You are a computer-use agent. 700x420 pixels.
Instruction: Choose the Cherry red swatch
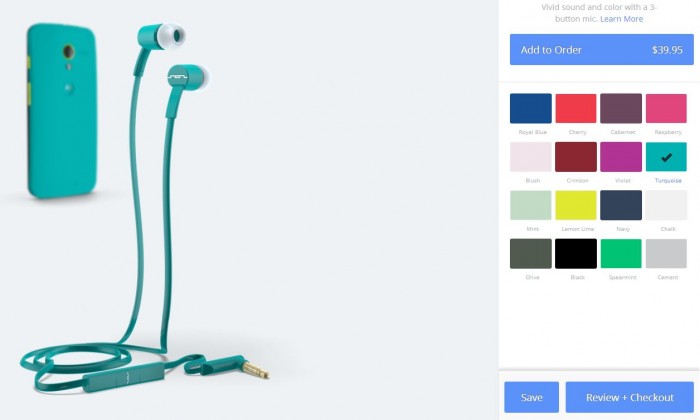click(x=575, y=108)
